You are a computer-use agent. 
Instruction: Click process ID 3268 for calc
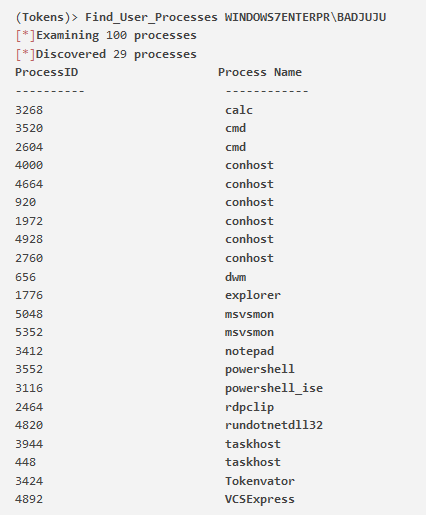pyautogui.click(x=29, y=110)
